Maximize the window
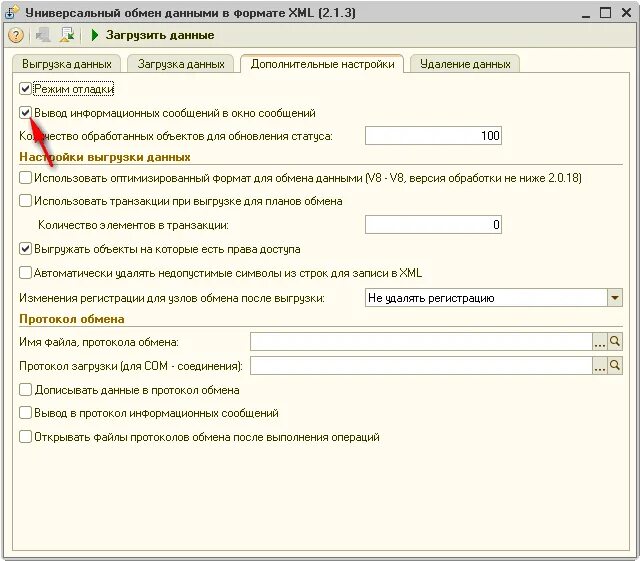 pyautogui.click(x=605, y=13)
